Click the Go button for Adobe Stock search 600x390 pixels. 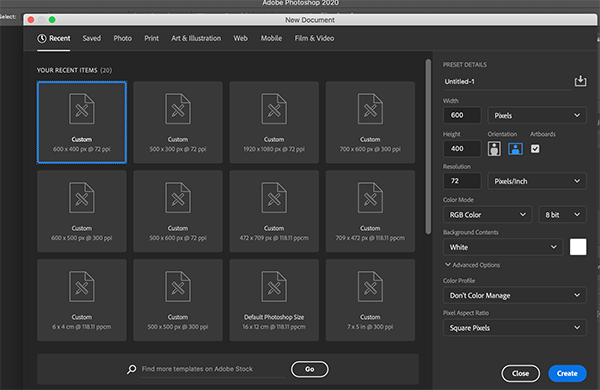(x=310, y=369)
